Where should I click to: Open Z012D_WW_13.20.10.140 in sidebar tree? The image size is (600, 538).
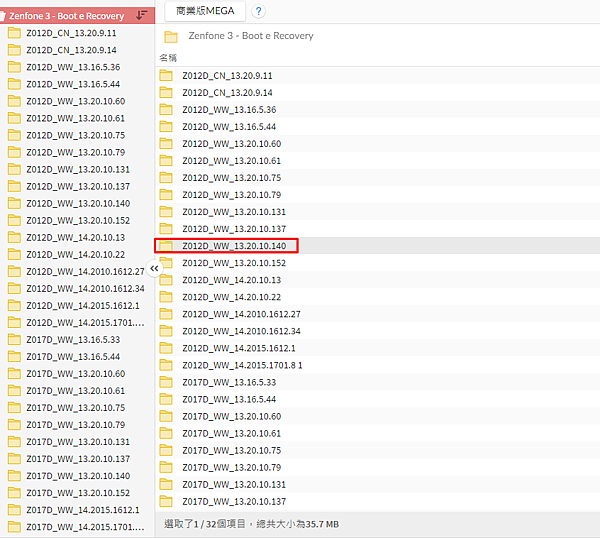[x=78, y=203]
